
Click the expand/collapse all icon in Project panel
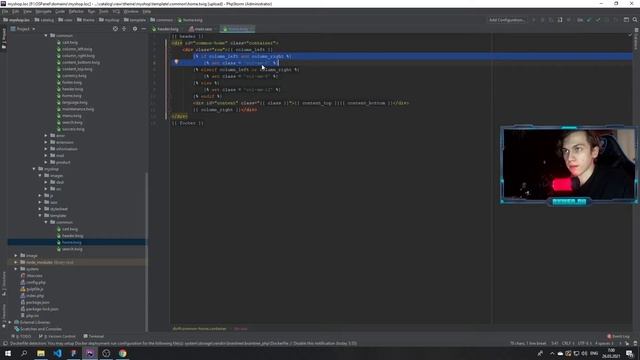[124, 29]
